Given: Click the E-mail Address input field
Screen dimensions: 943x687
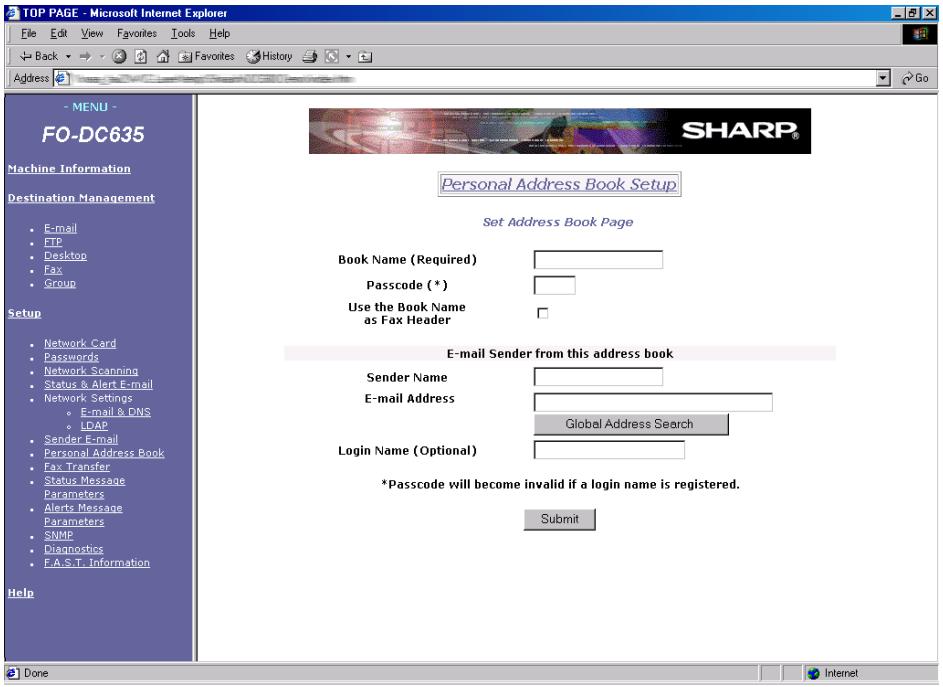Looking at the screenshot, I should (653, 402).
